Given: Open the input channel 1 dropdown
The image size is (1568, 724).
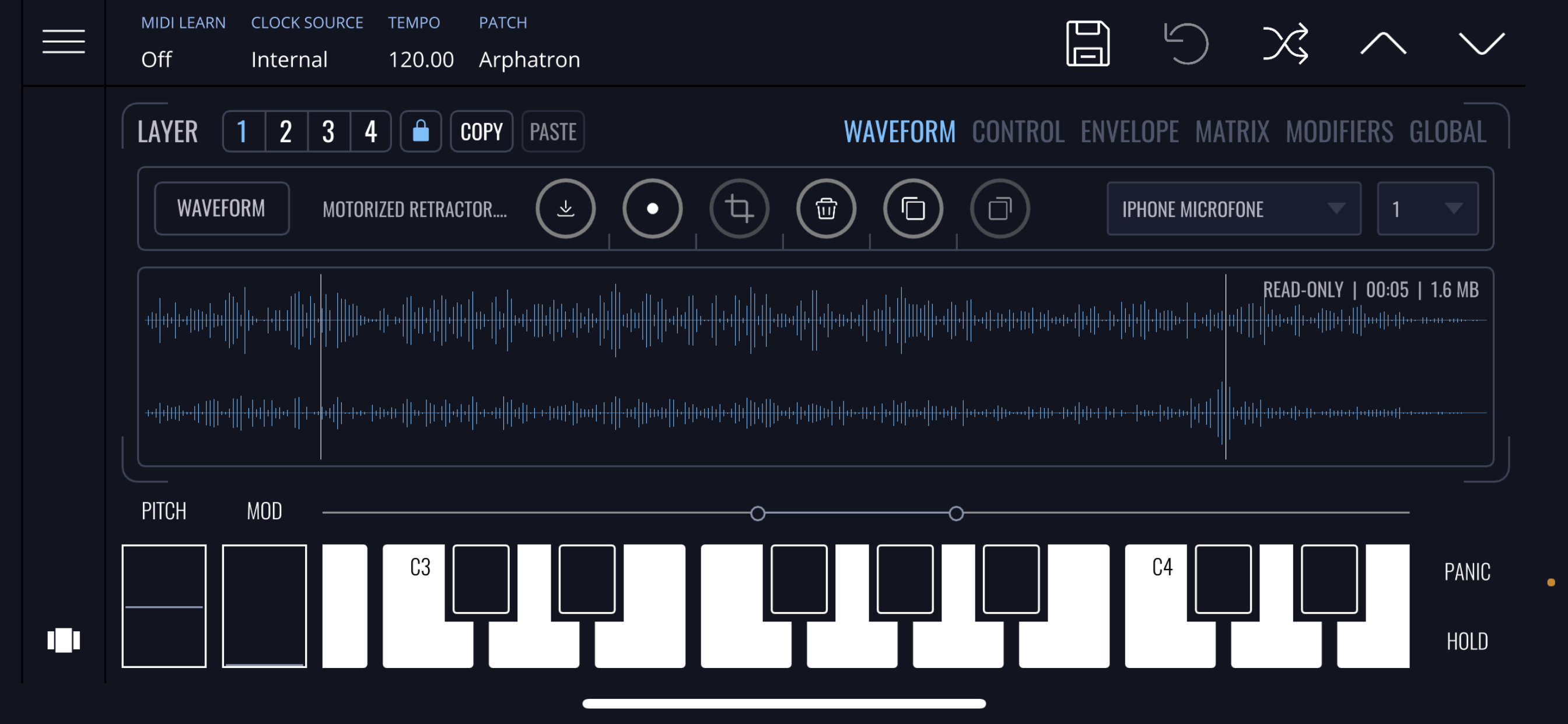Looking at the screenshot, I should (x=1427, y=209).
